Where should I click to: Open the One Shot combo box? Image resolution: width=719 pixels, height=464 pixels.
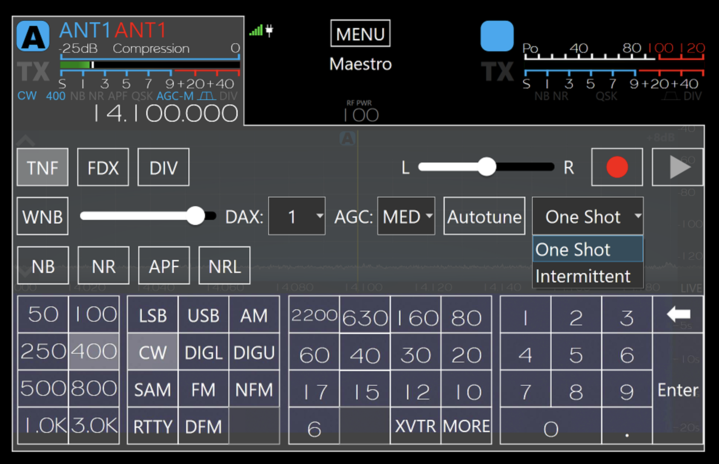(588, 216)
